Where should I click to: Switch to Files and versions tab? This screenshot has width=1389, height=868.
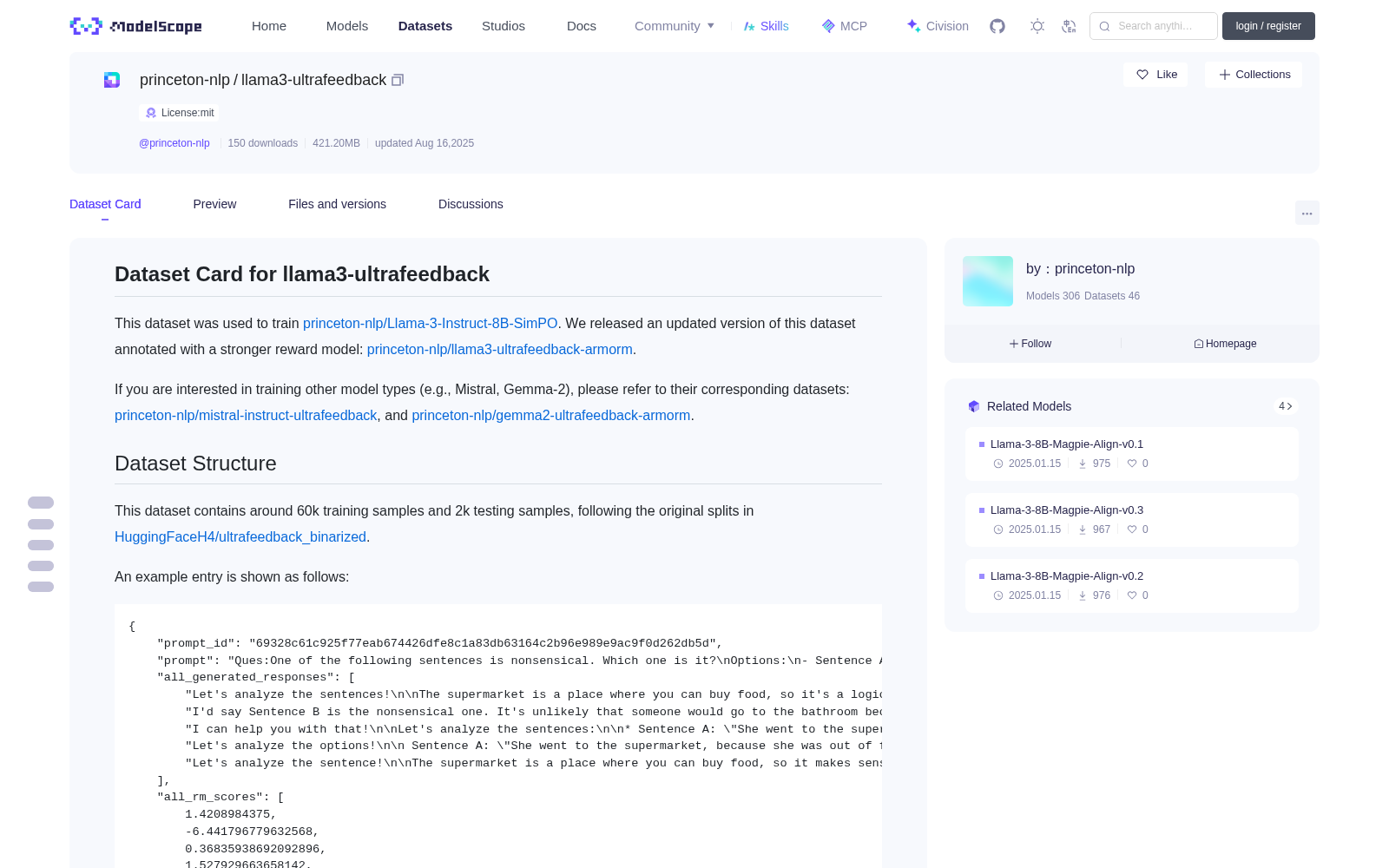point(337,204)
